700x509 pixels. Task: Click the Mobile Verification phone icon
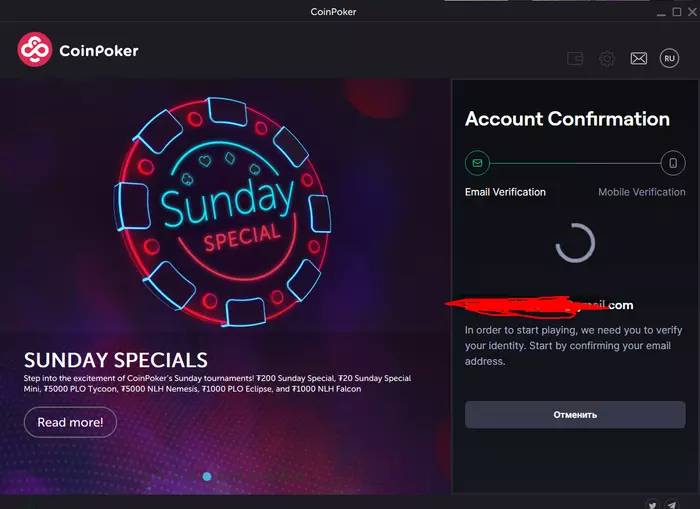coord(673,162)
